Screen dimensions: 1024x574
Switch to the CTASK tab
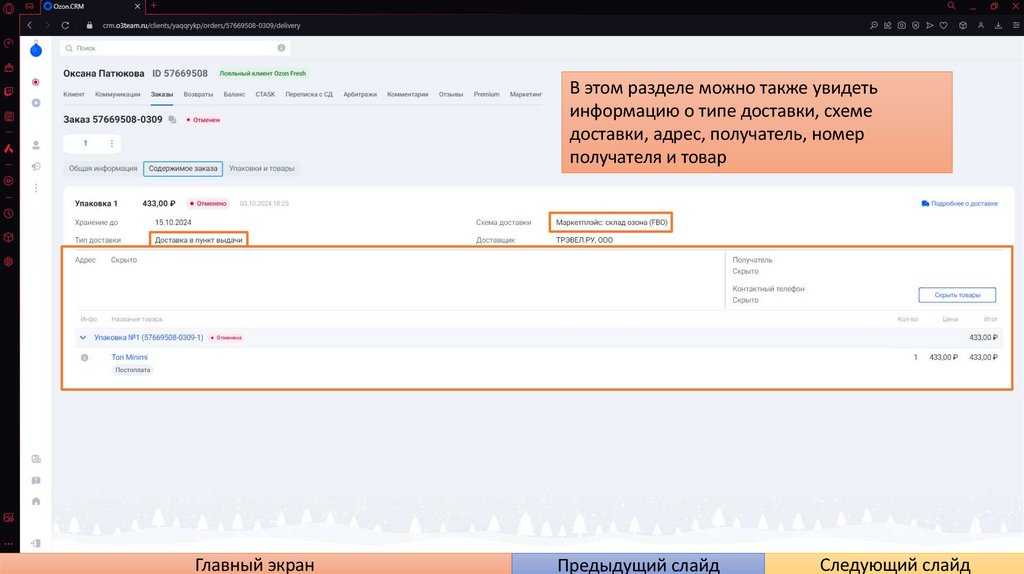point(265,94)
